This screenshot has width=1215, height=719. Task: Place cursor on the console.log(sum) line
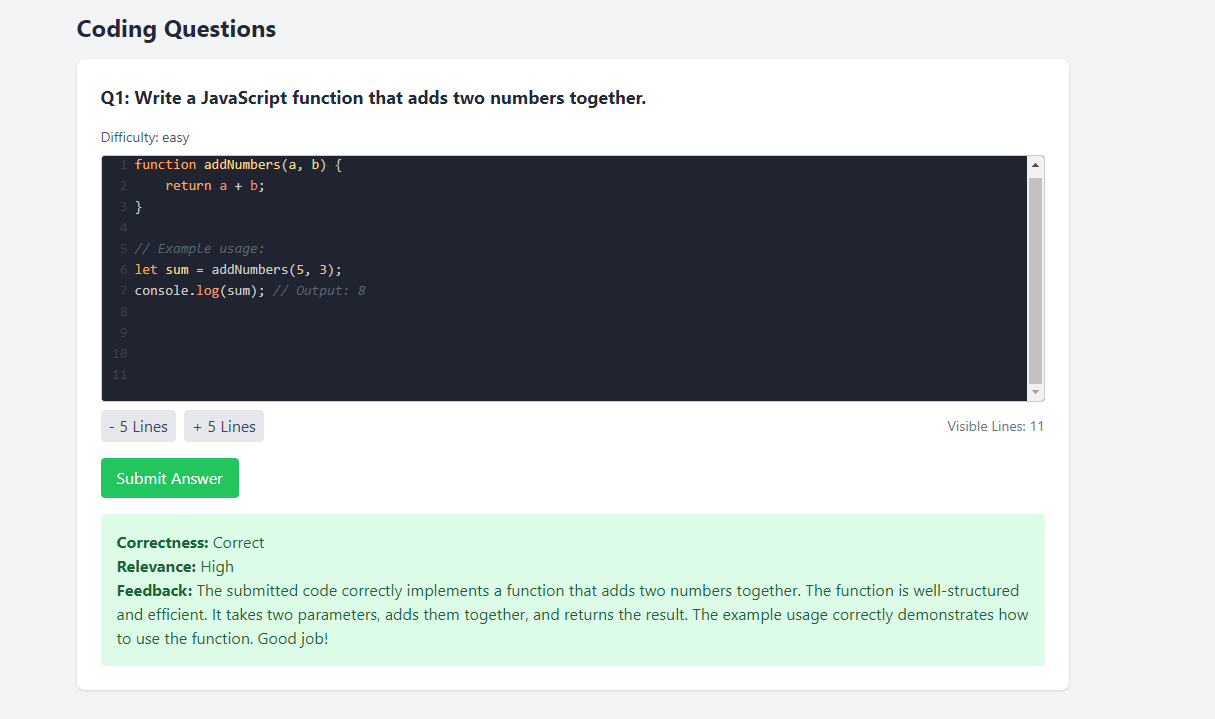[x=199, y=291]
